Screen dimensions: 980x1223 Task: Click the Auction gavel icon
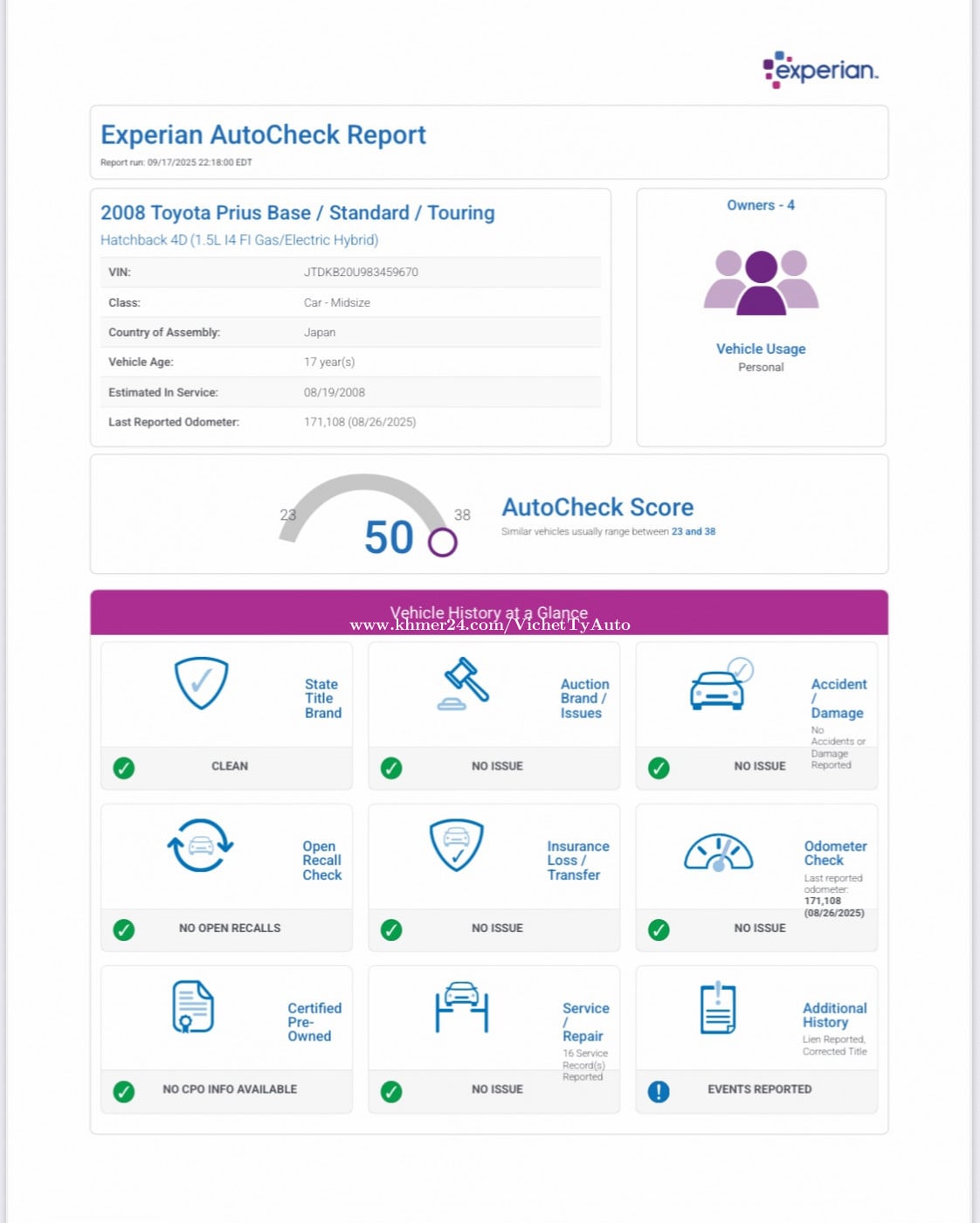point(464,684)
